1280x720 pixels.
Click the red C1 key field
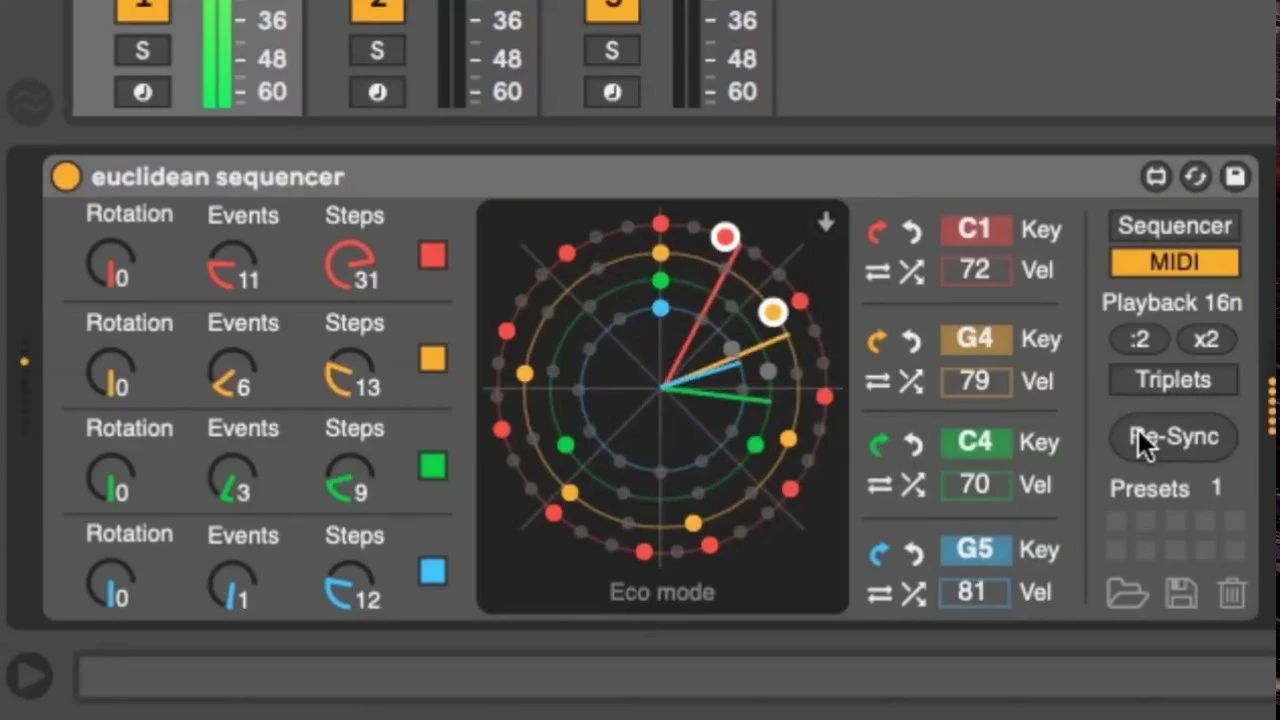(x=975, y=229)
